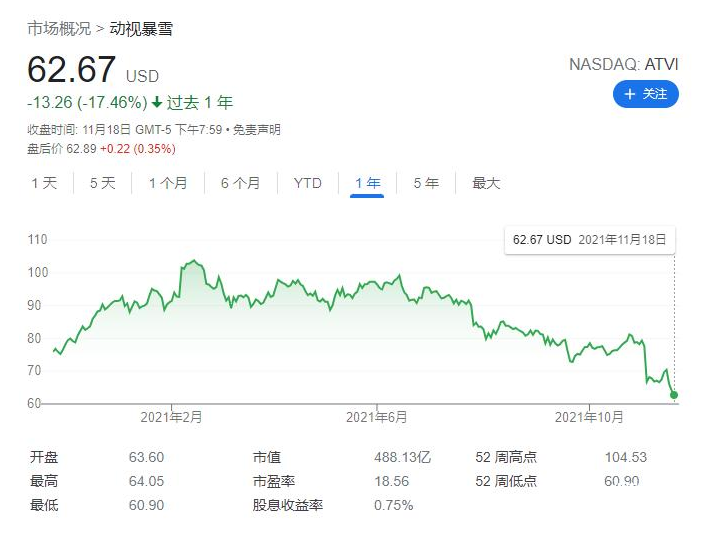Screen dimensions: 703x536
Task: Select the 6 个月 time range tab
Action: [241, 183]
